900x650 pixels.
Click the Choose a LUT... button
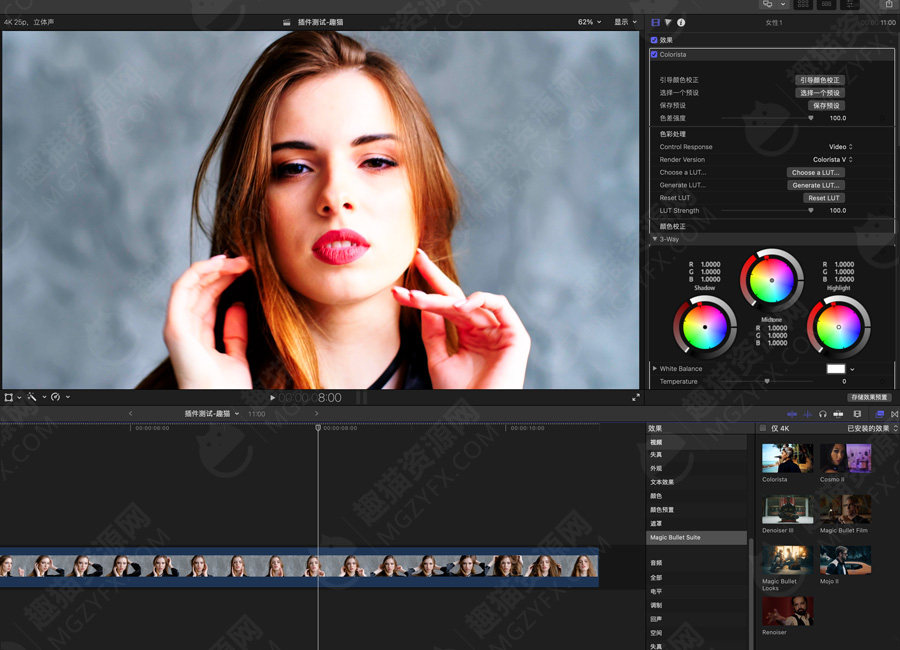(815, 172)
